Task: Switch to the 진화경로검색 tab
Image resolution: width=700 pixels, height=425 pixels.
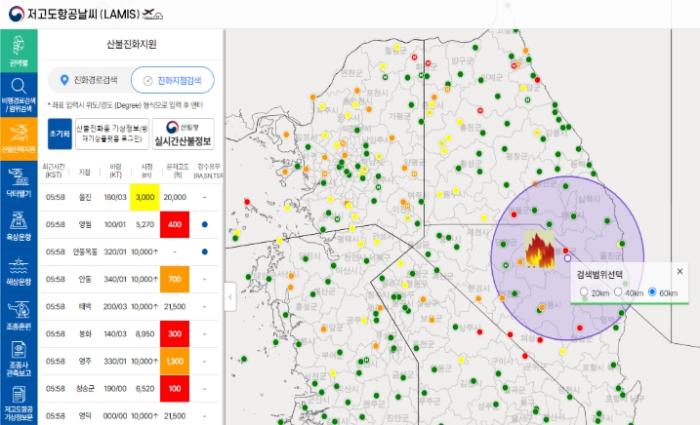Action: click(88, 79)
